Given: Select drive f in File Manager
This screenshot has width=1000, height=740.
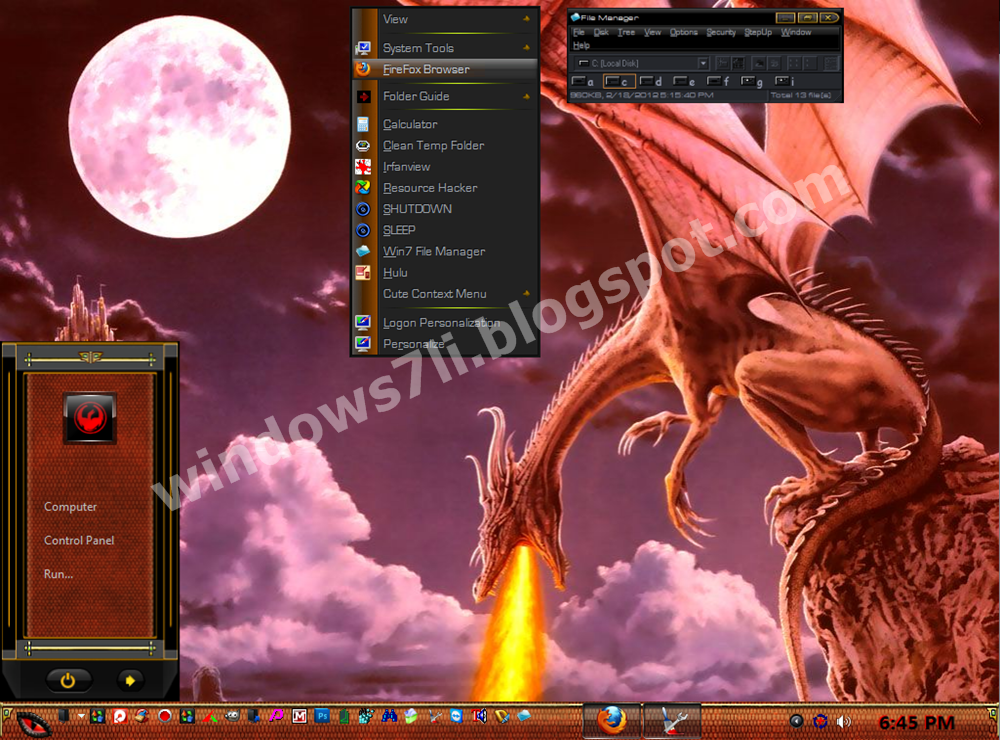Looking at the screenshot, I should click(x=719, y=81).
